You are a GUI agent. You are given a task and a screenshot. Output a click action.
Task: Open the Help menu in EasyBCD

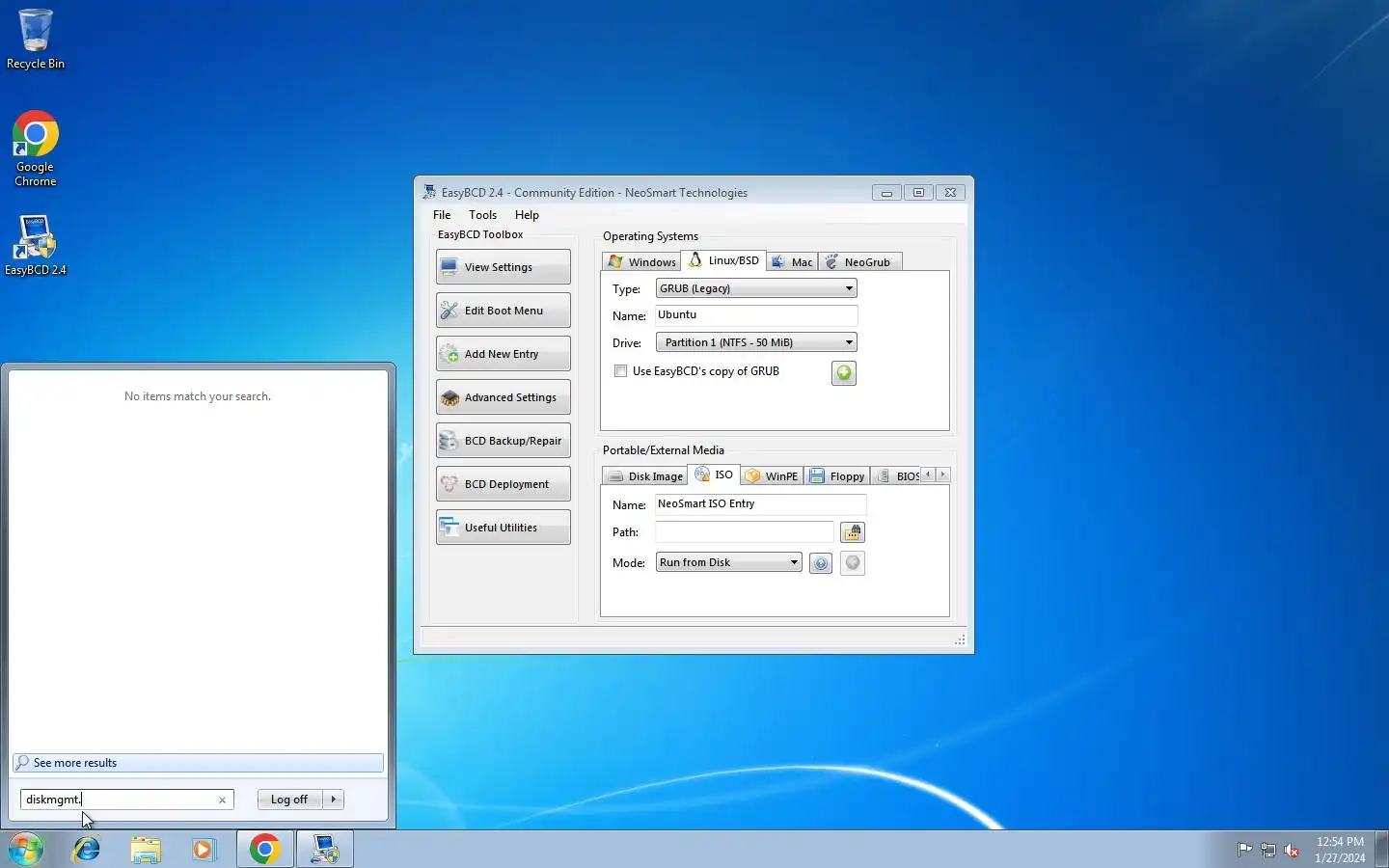point(527,215)
